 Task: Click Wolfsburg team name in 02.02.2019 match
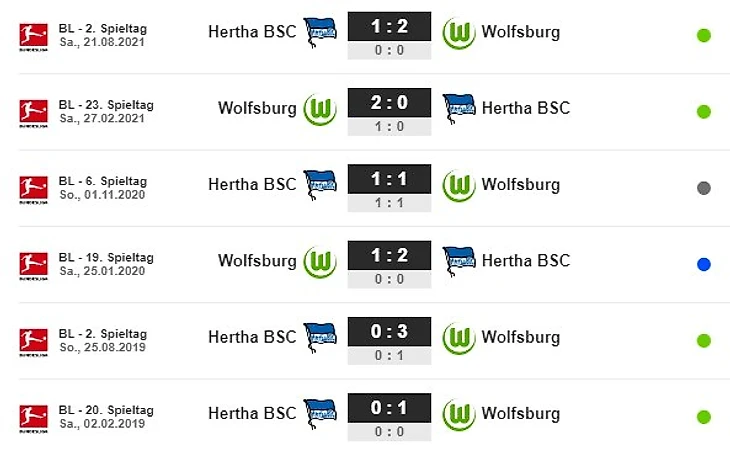coord(520,413)
